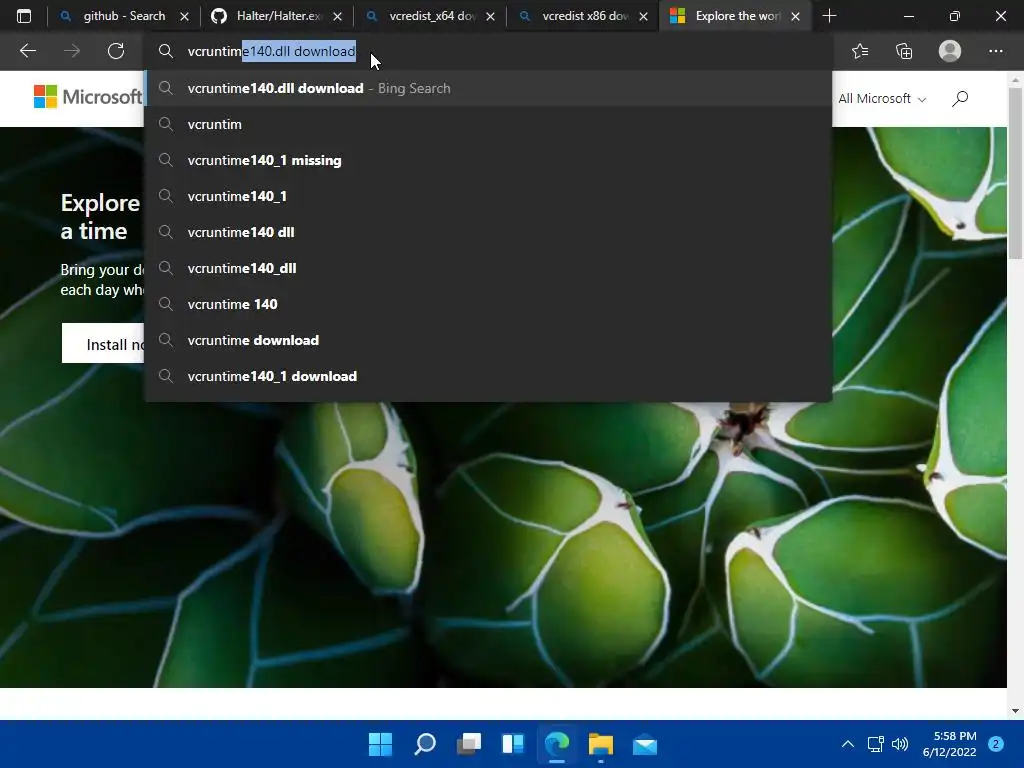This screenshot has width=1024, height=768.
Task: Open the Widgets taskbar icon
Action: (513, 744)
